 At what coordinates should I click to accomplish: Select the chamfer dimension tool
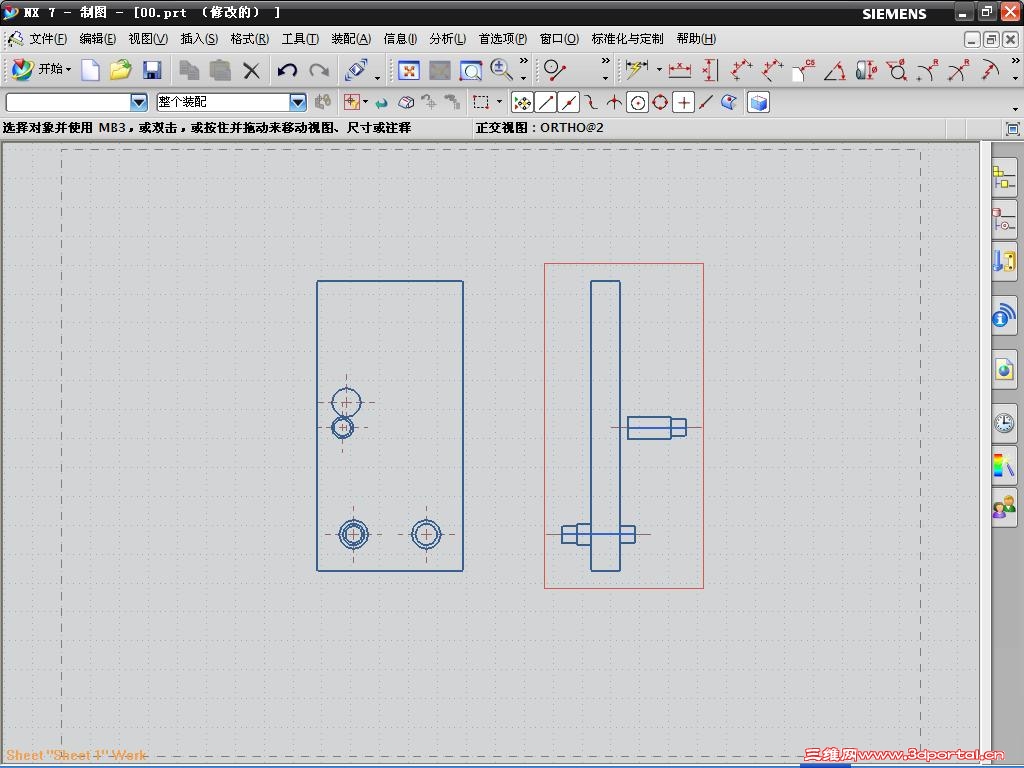pos(804,70)
